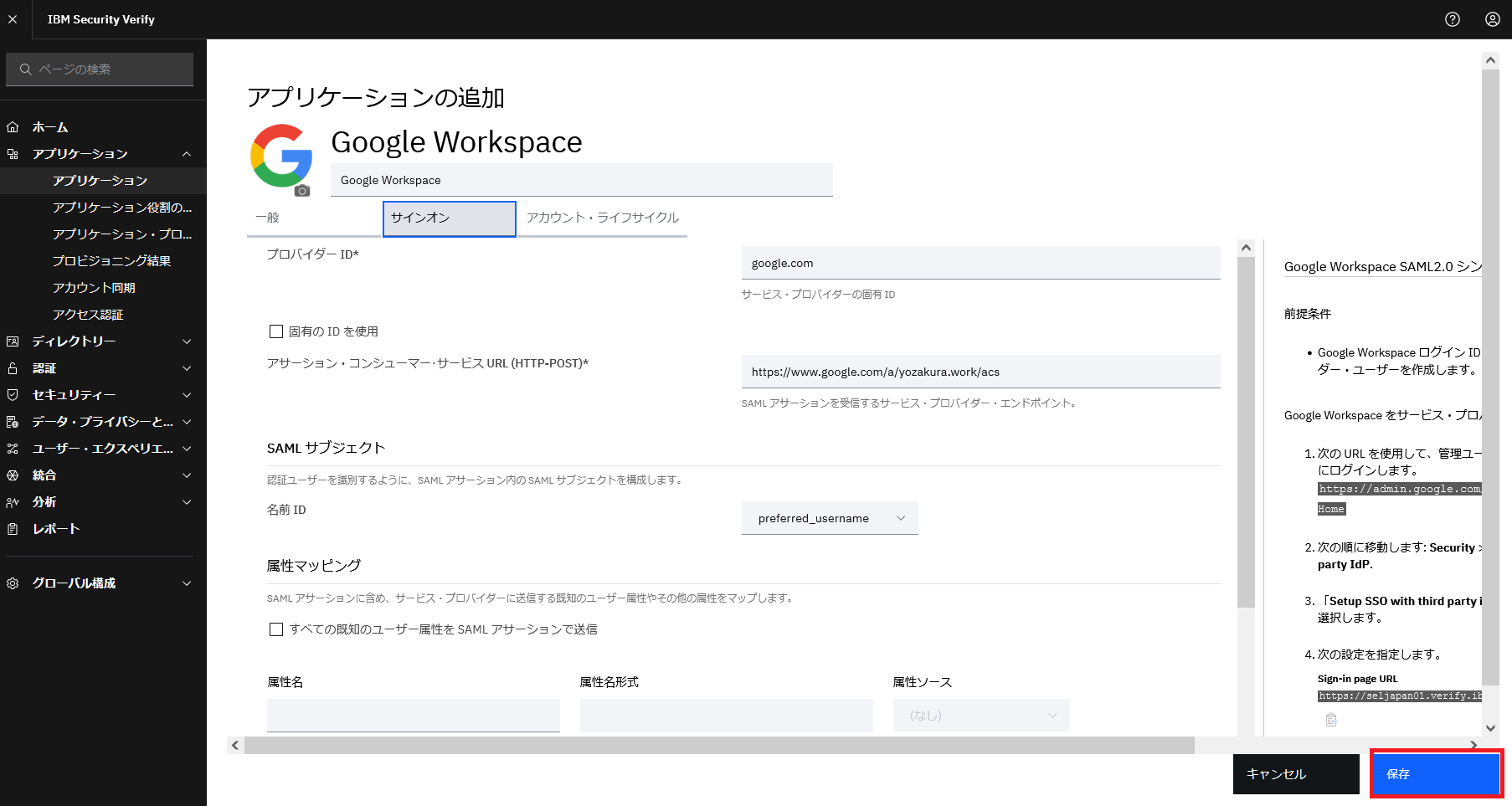Click the horizontal scrollbar at page bottom

click(719, 745)
